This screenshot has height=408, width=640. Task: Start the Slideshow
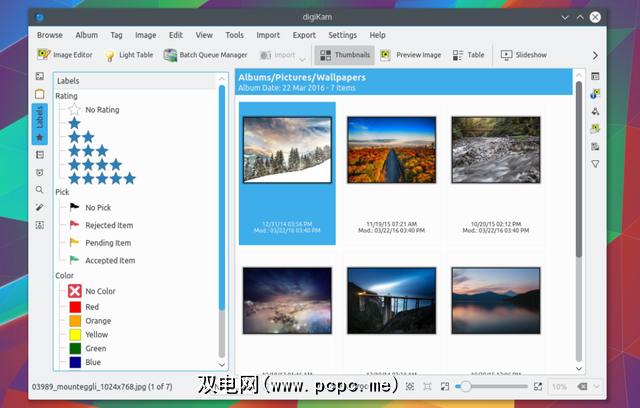click(523, 55)
